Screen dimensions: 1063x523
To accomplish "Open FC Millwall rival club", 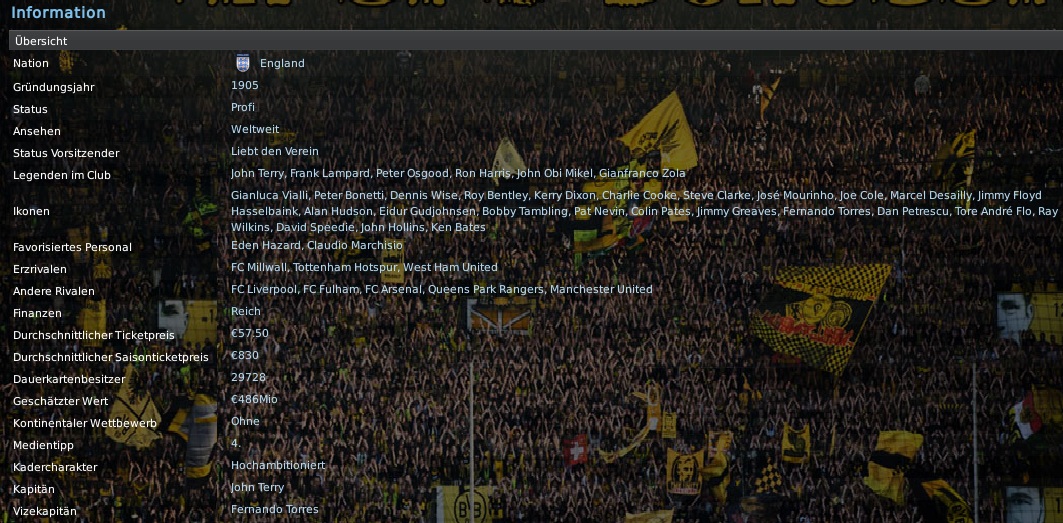I will click(263, 267).
